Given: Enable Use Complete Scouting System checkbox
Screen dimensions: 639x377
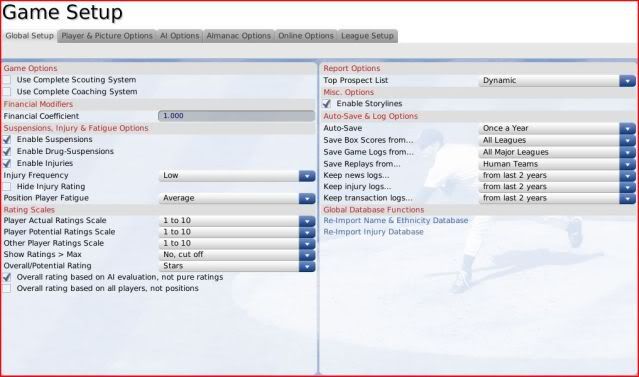Looking at the screenshot, I should click(7, 80).
